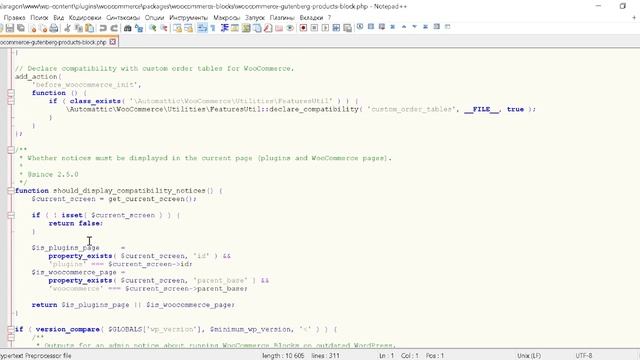
Task: Open the Find dialog (binoculars)
Action: tap(127, 28)
